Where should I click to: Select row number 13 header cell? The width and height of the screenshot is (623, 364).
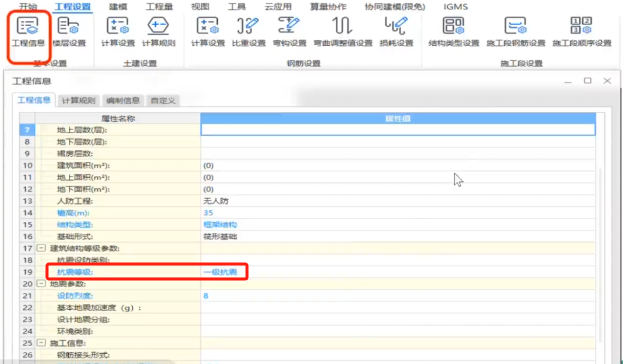27,201
